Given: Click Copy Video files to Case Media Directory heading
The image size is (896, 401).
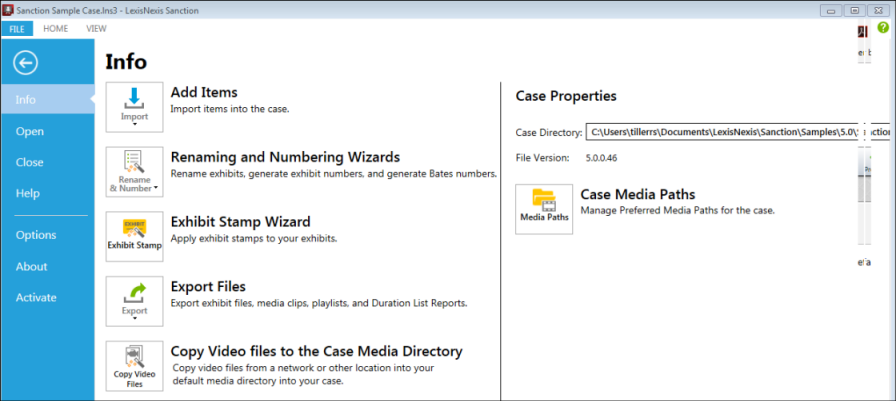Looking at the screenshot, I should tap(317, 351).
